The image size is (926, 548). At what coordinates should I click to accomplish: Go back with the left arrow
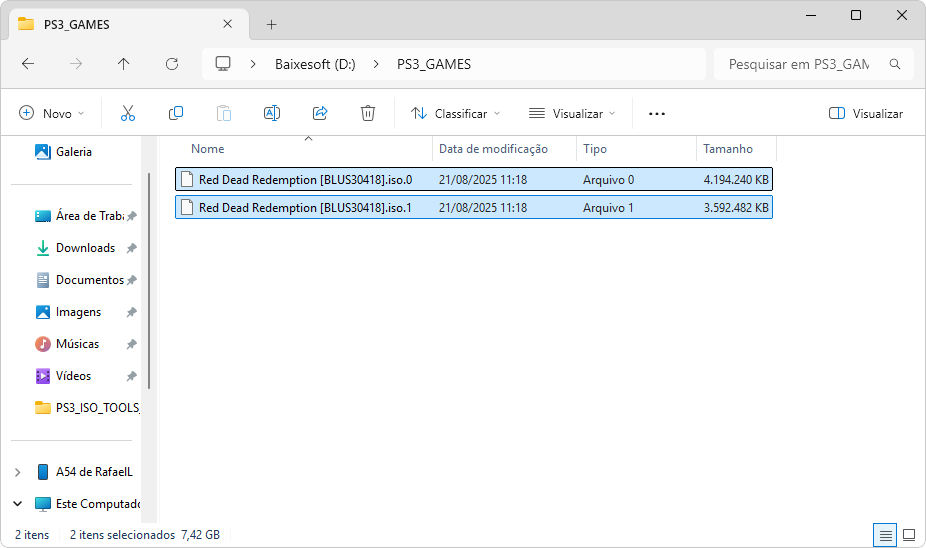(28, 64)
